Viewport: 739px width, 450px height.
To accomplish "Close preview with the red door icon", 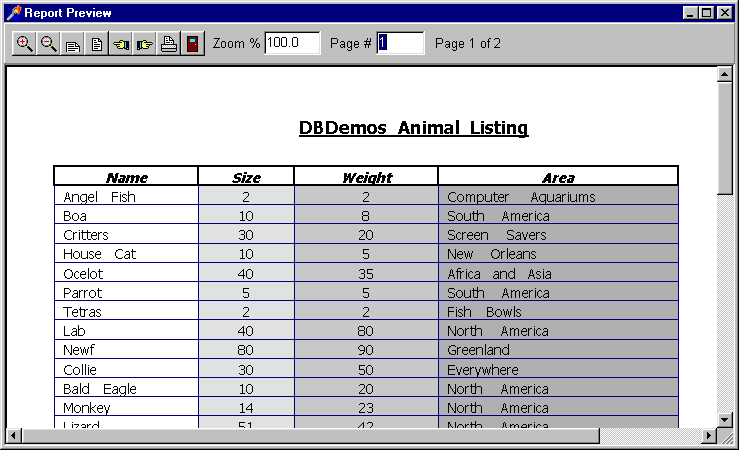I will (193, 44).
